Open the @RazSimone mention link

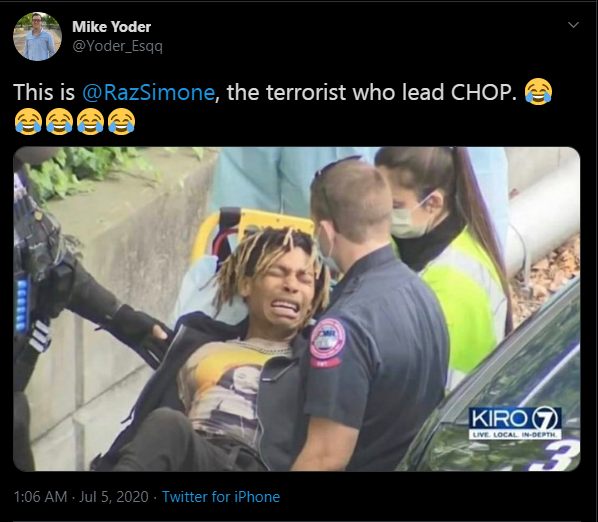click(x=148, y=92)
